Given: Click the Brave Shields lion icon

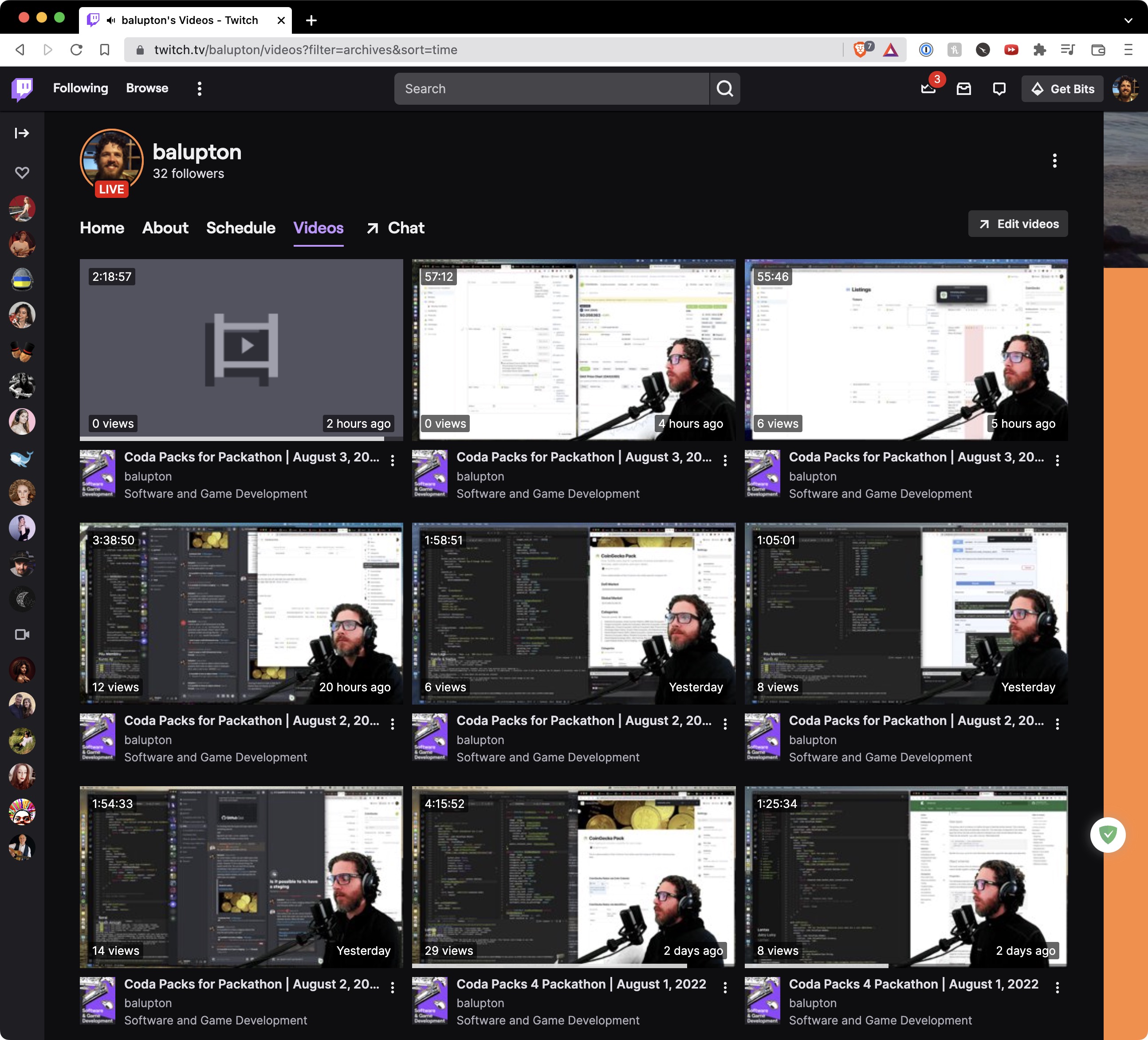Looking at the screenshot, I should coord(860,50).
